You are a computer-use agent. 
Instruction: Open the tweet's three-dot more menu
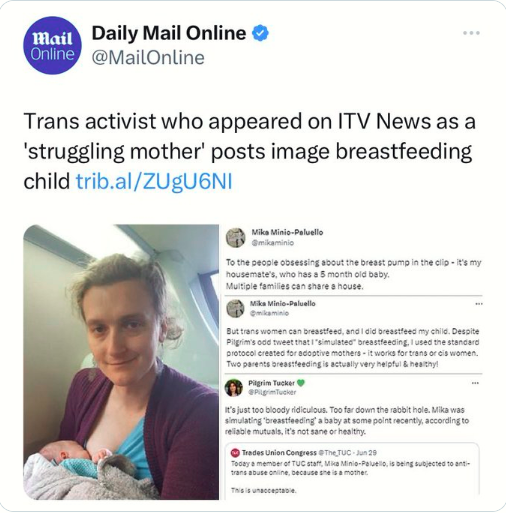[471, 33]
